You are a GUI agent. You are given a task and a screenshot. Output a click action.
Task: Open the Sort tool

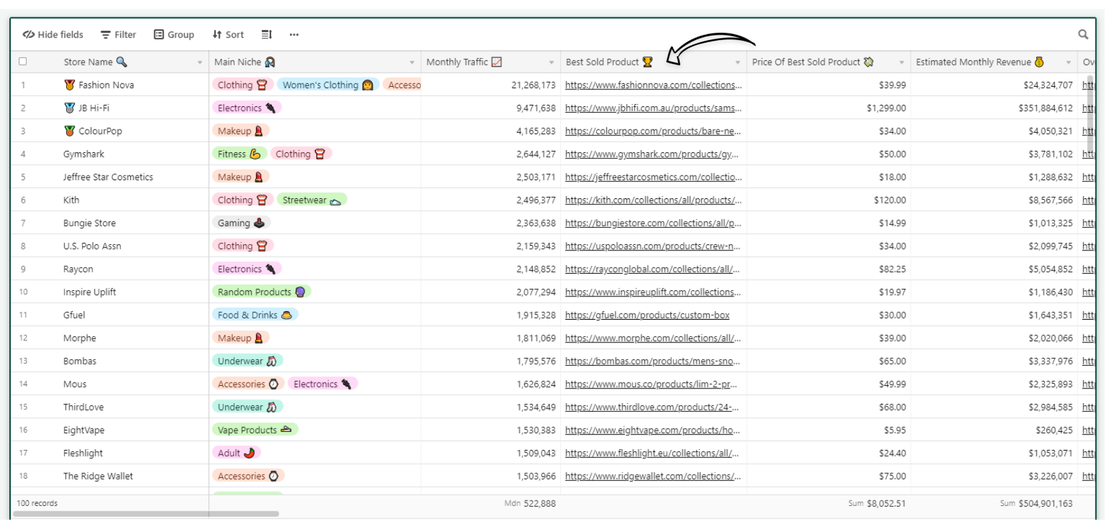coord(228,35)
